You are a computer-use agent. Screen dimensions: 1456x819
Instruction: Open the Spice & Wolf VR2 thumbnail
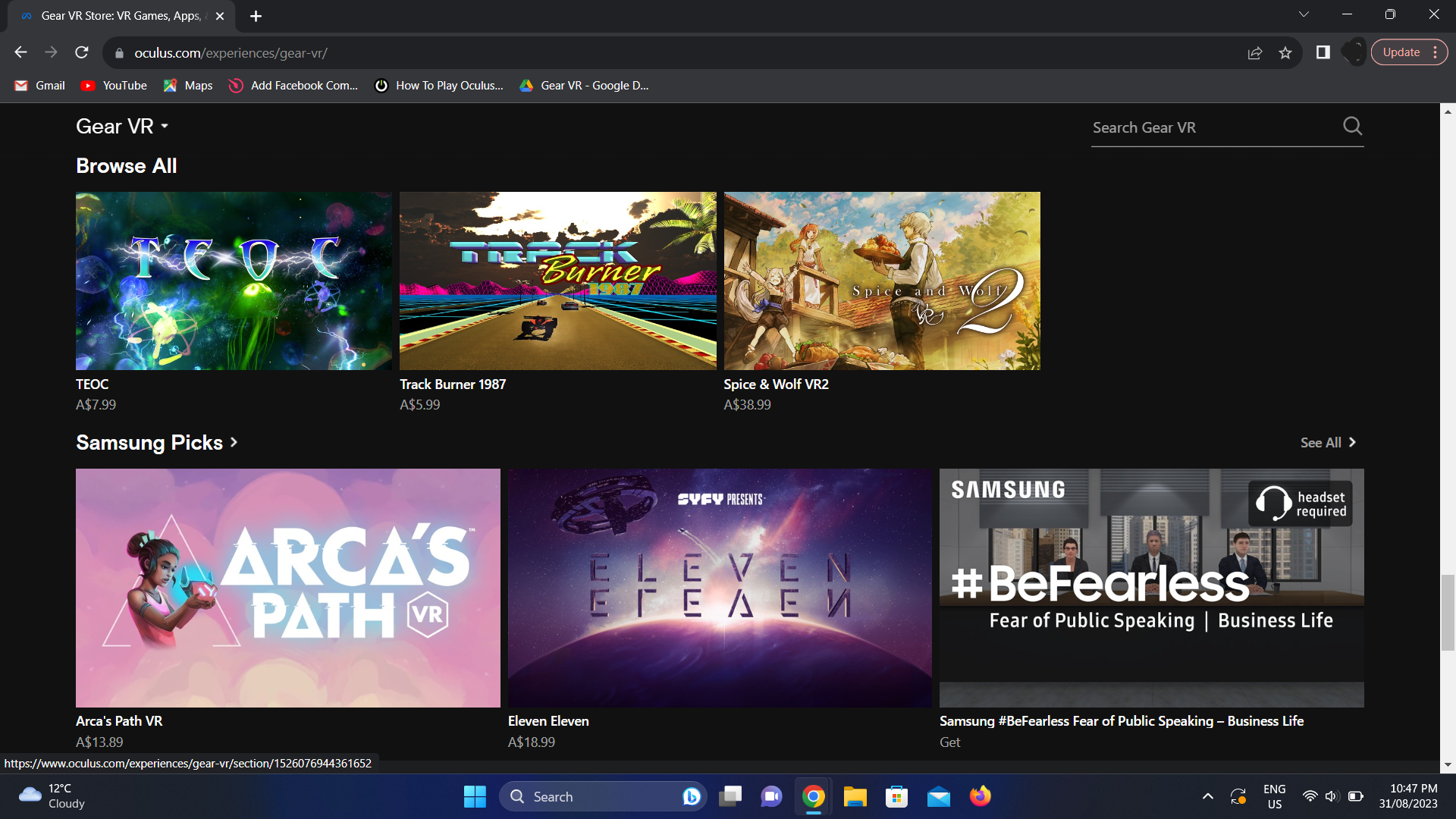pyautogui.click(x=882, y=281)
